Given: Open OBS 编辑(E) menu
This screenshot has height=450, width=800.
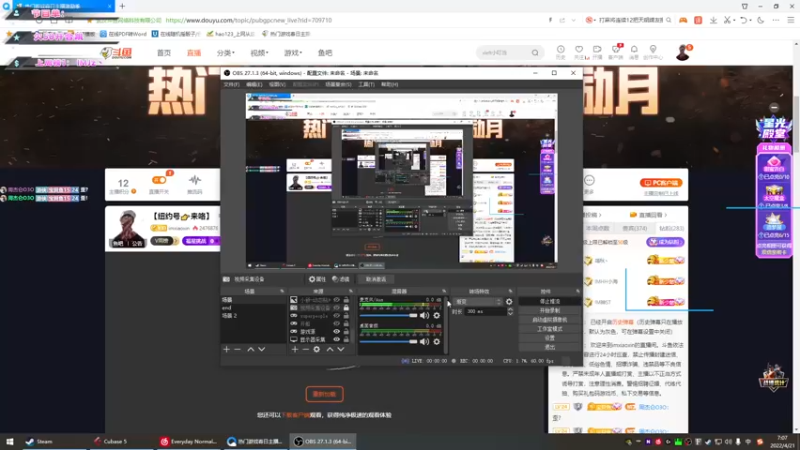Looking at the screenshot, I should coord(254,84).
